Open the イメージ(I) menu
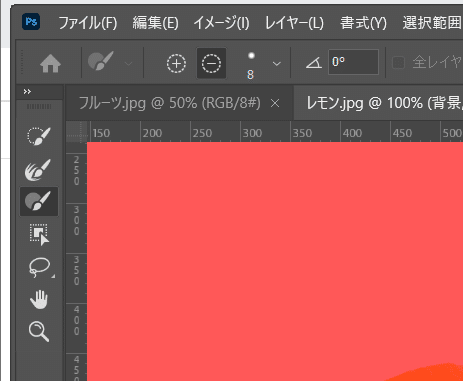Screen dimensions: 463x381 [222, 23]
